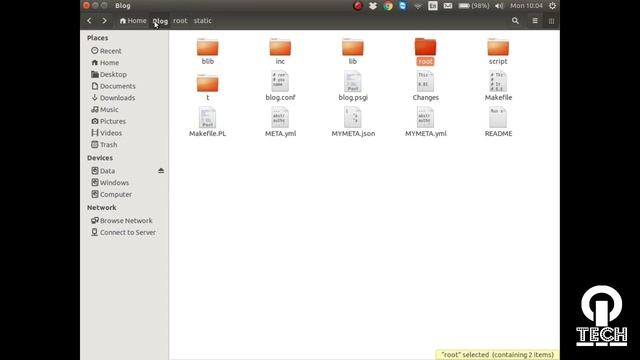The image size is (640, 360).
Task: Select the Makefile.PL file
Action: 207,122
